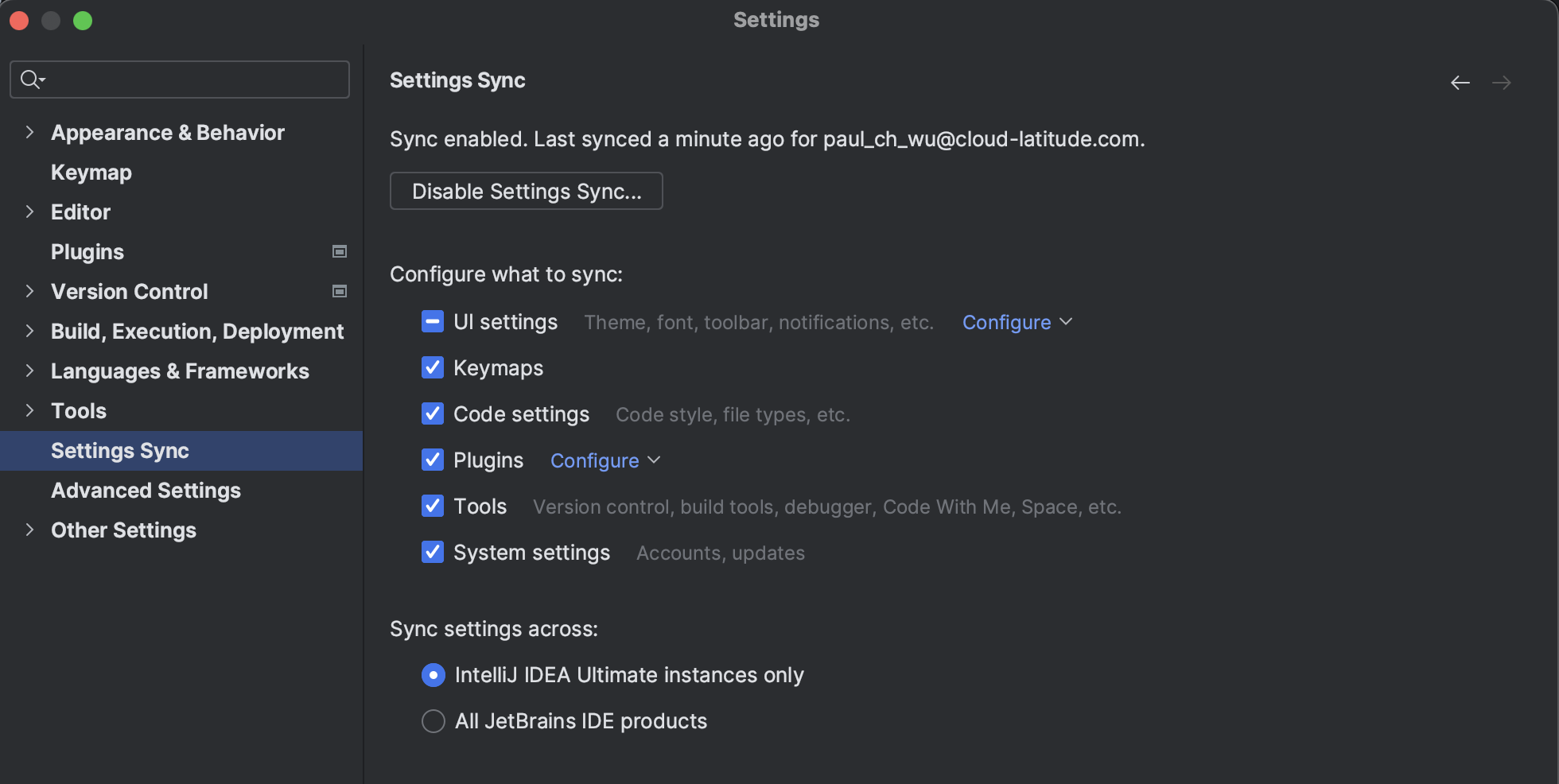Open the Configure dropdown next to Plugins
The width and height of the screenshot is (1559, 784).
(x=605, y=460)
